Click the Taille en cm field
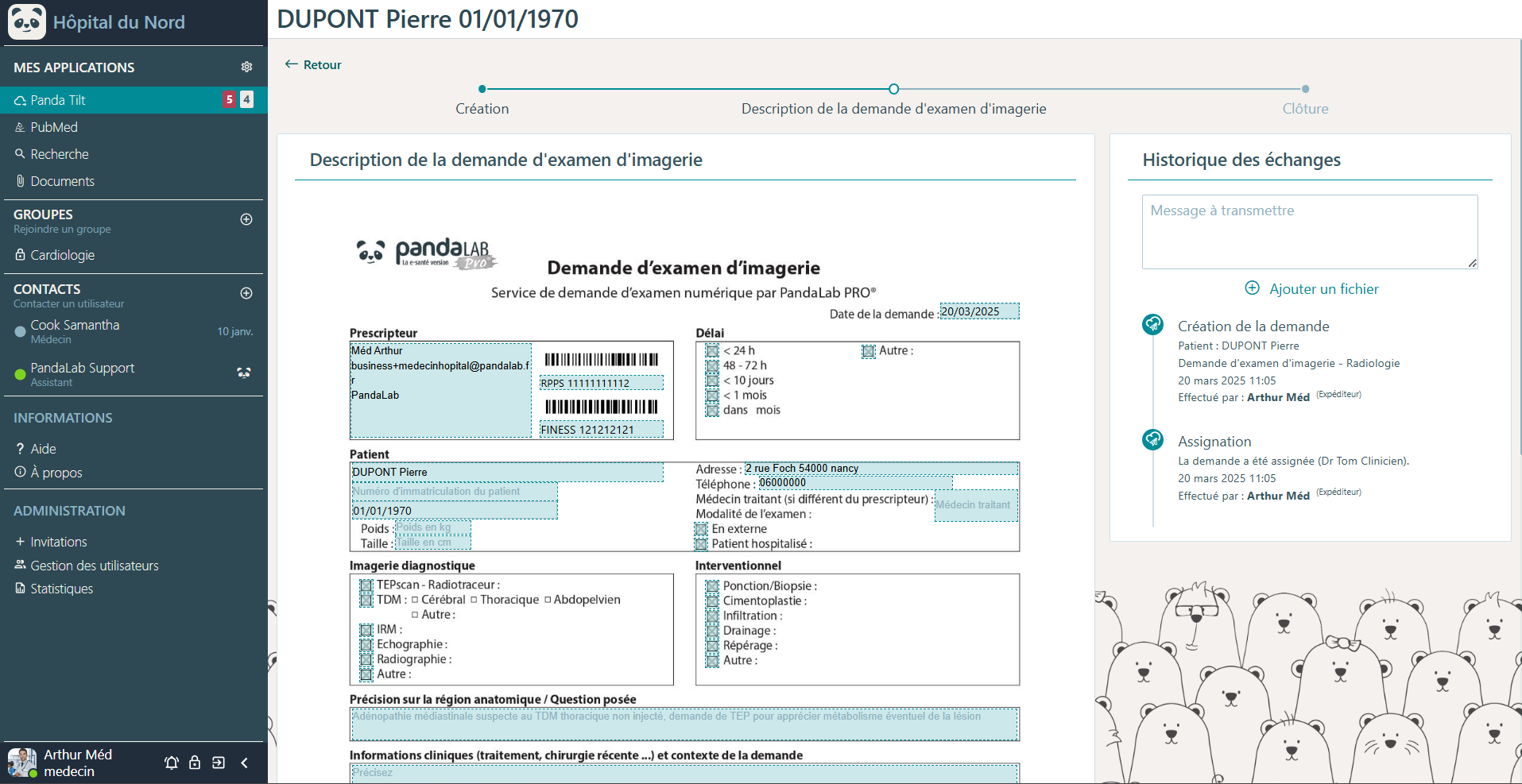Screen dimensions: 1522x784 (x=433, y=543)
